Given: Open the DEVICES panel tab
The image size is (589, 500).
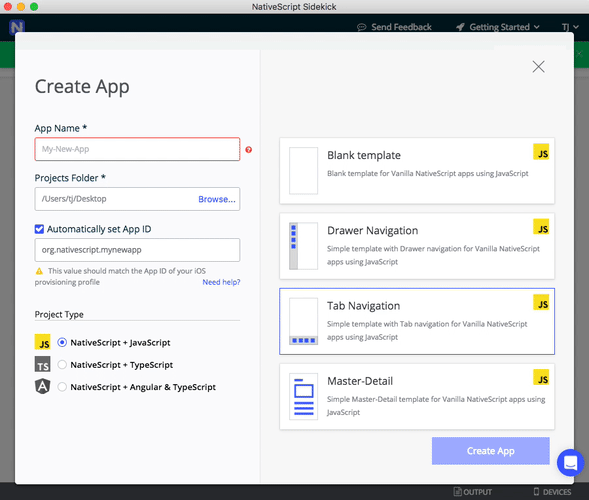Looking at the screenshot, I should point(553,492).
